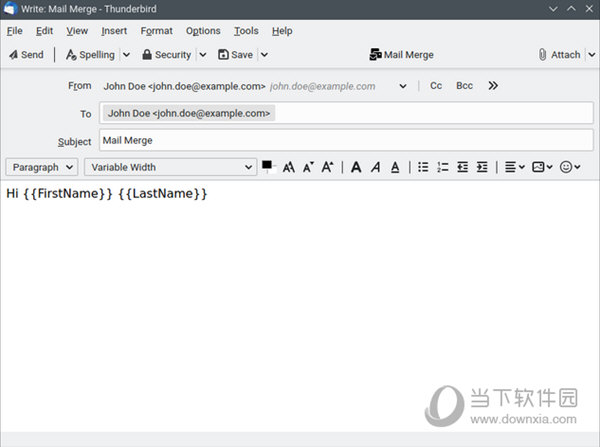Open the View menu

tap(77, 31)
